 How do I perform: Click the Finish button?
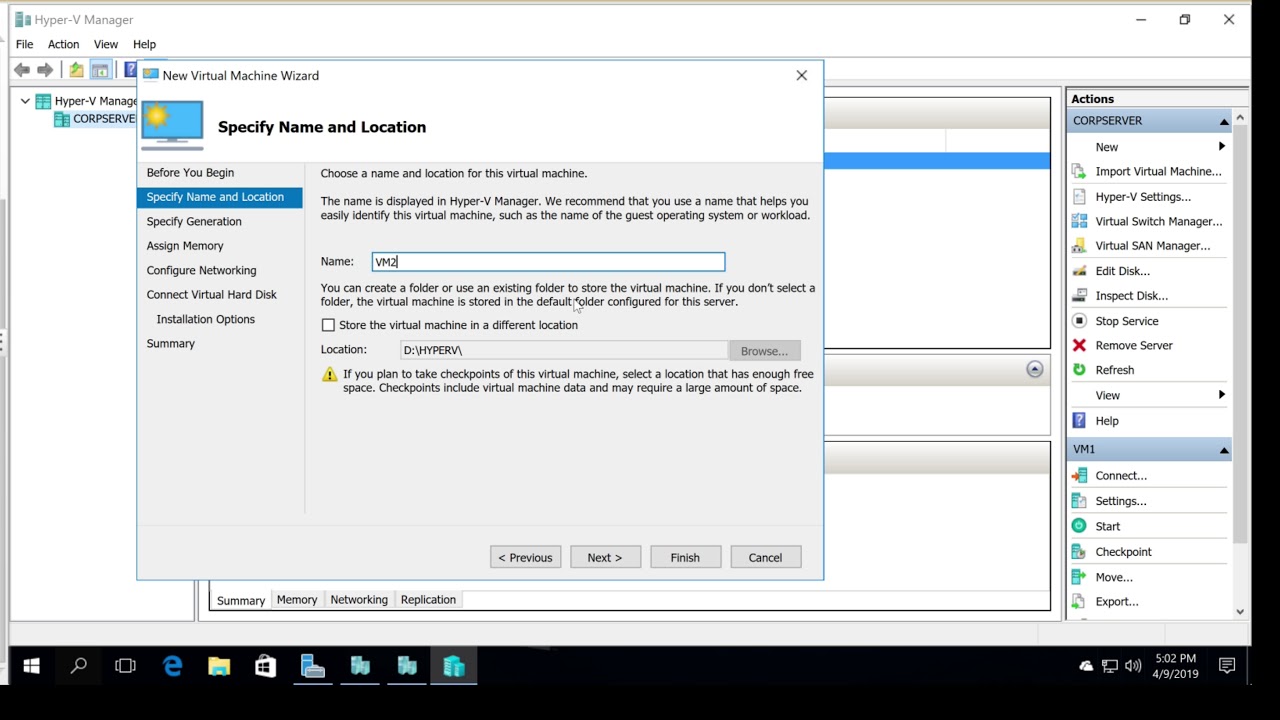[685, 557]
